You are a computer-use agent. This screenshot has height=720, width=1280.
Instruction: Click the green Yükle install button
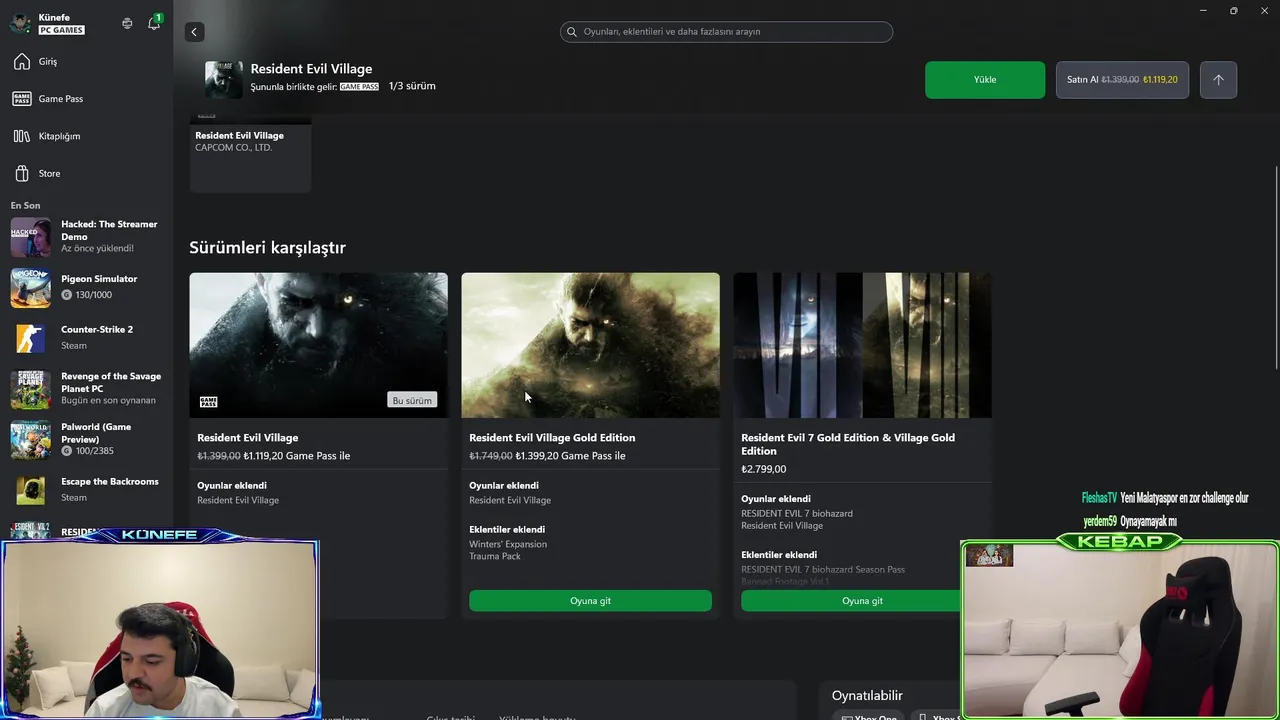tap(985, 80)
